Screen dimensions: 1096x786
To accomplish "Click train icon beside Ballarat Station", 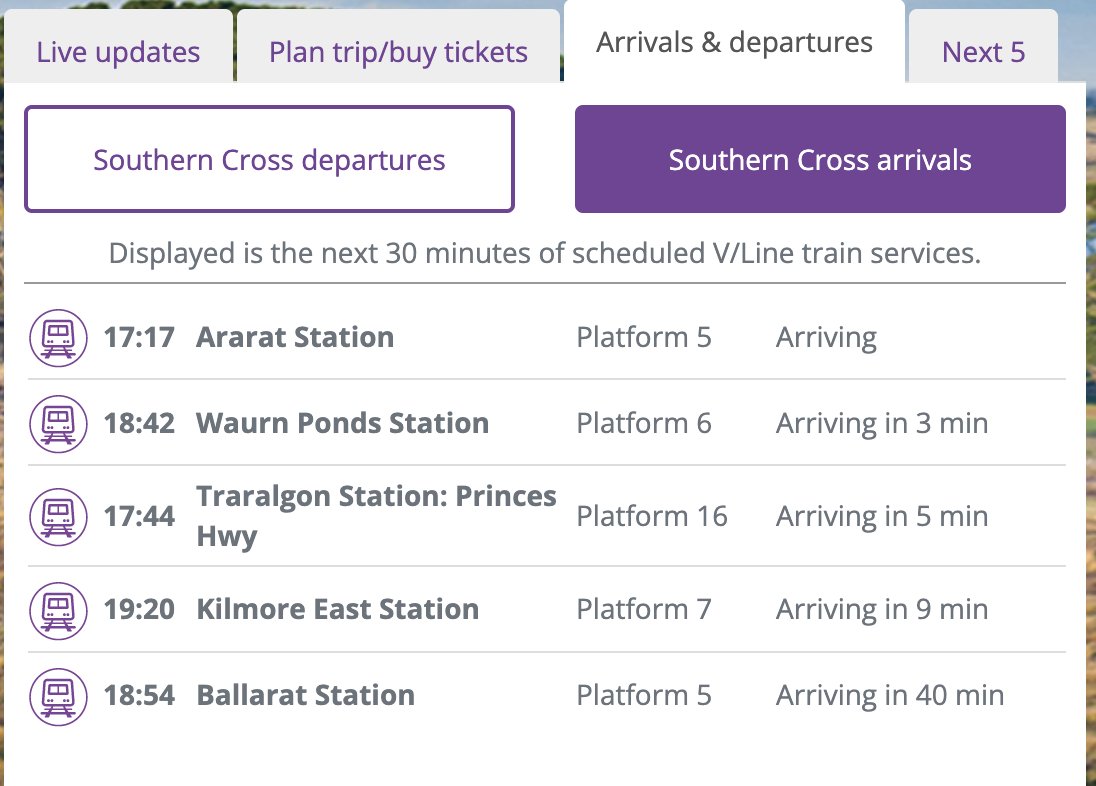I will pos(58,696).
